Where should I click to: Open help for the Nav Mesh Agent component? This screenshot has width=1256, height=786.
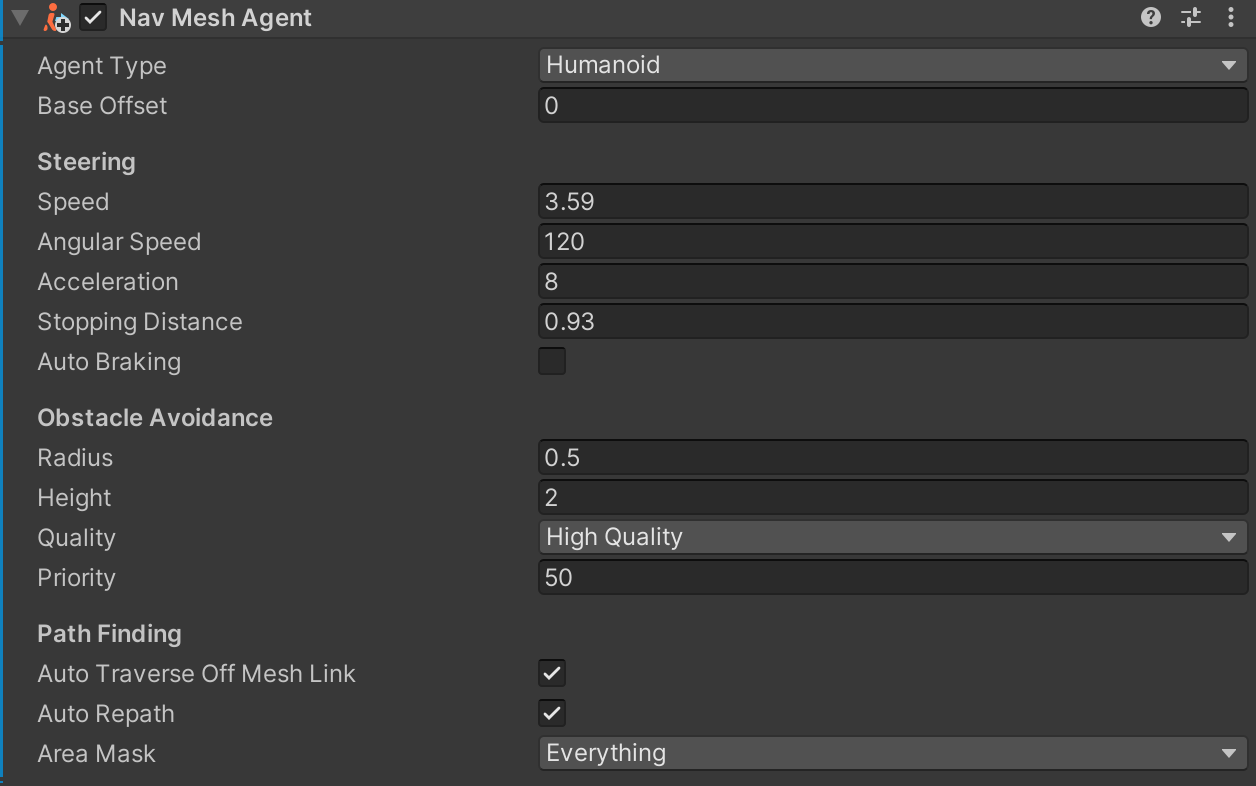click(x=1149, y=17)
